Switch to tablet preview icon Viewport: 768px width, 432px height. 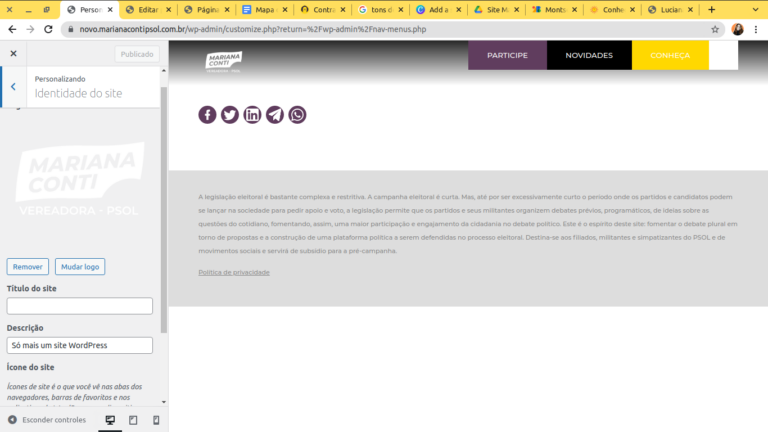point(133,420)
